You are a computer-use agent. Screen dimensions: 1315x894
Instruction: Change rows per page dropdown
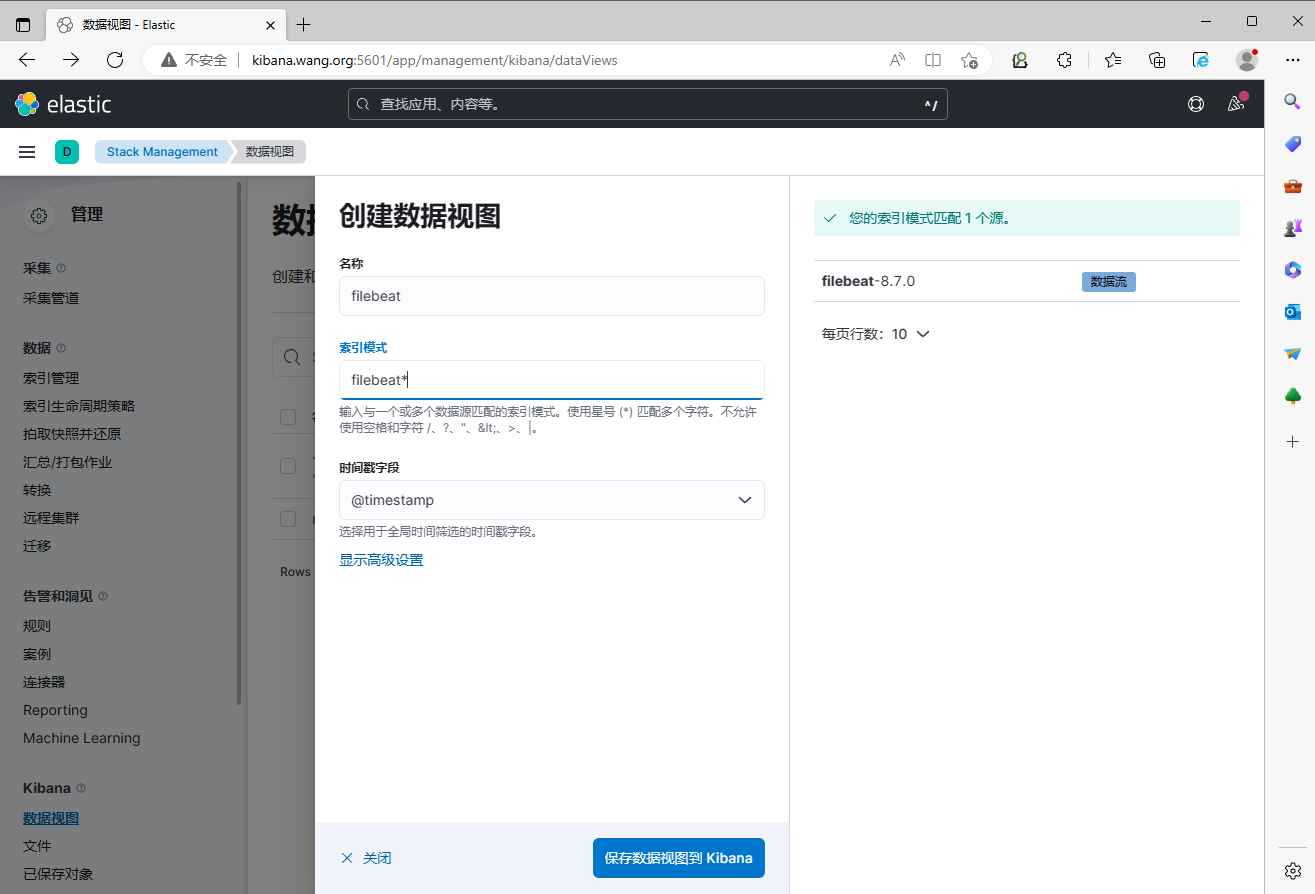pyautogui.click(x=875, y=334)
